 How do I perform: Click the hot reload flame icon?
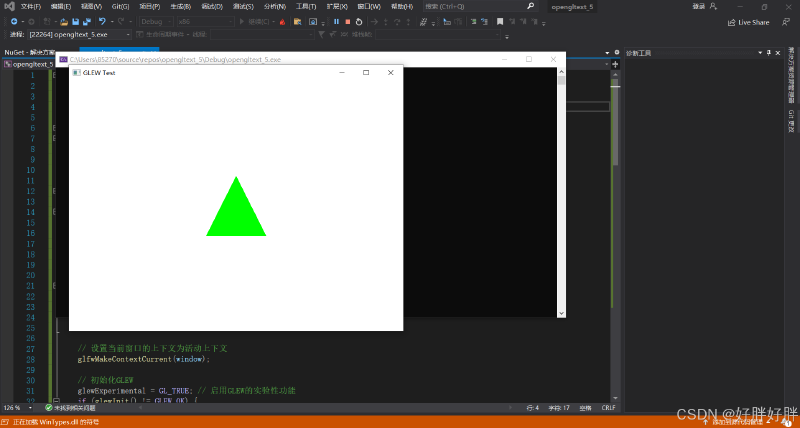[282, 22]
